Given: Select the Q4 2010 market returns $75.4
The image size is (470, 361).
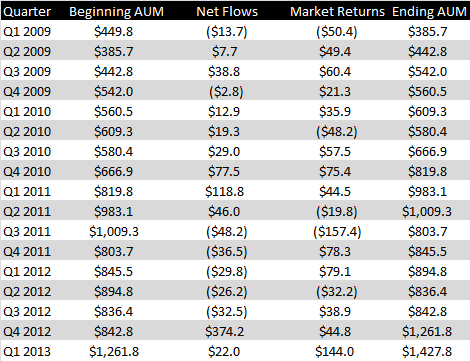Looking at the screenshot, I should 335,172.
